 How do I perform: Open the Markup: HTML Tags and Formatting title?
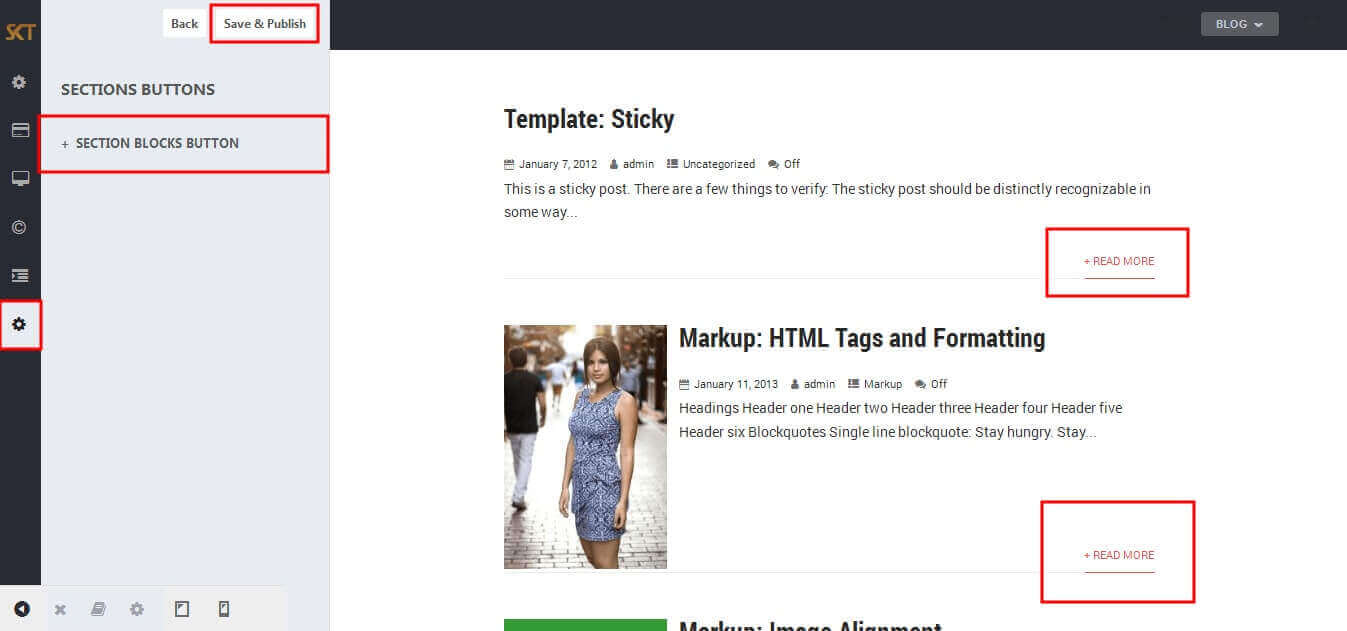click(x=862, y=338)
